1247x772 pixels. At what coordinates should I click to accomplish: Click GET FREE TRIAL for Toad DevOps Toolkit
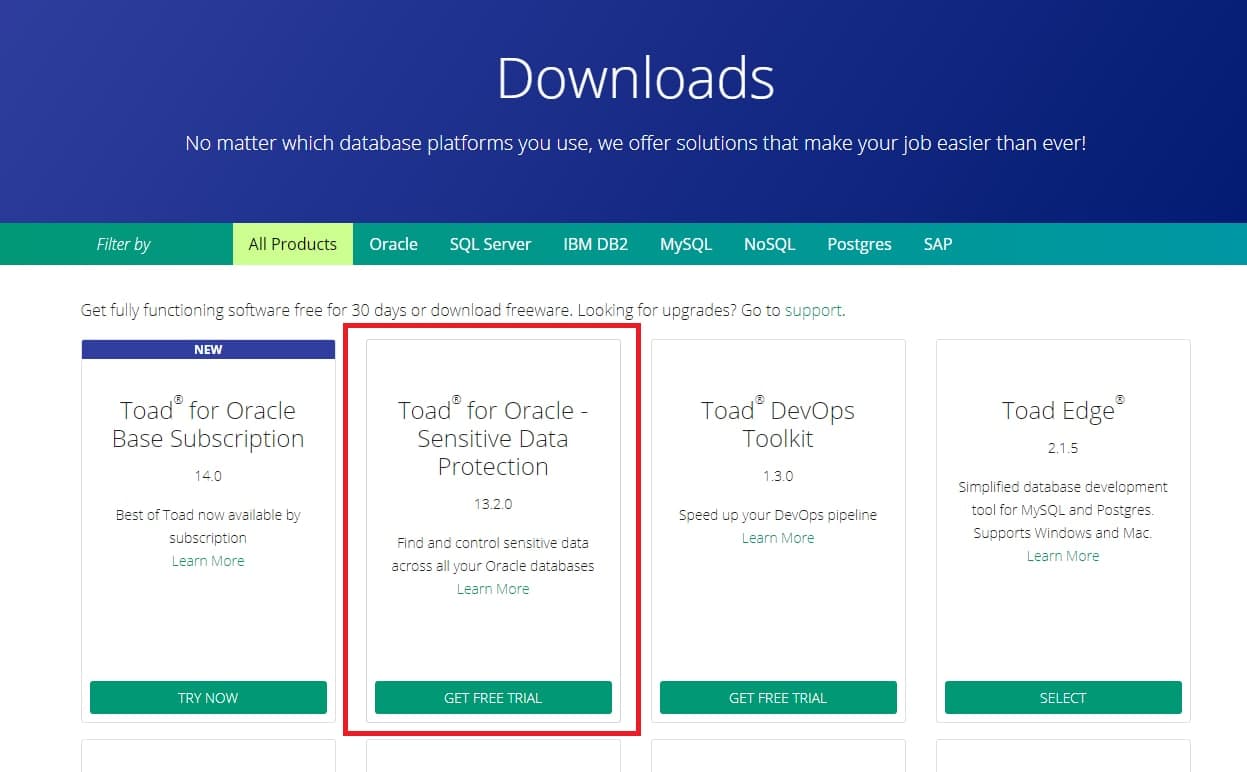pos(778,698)
